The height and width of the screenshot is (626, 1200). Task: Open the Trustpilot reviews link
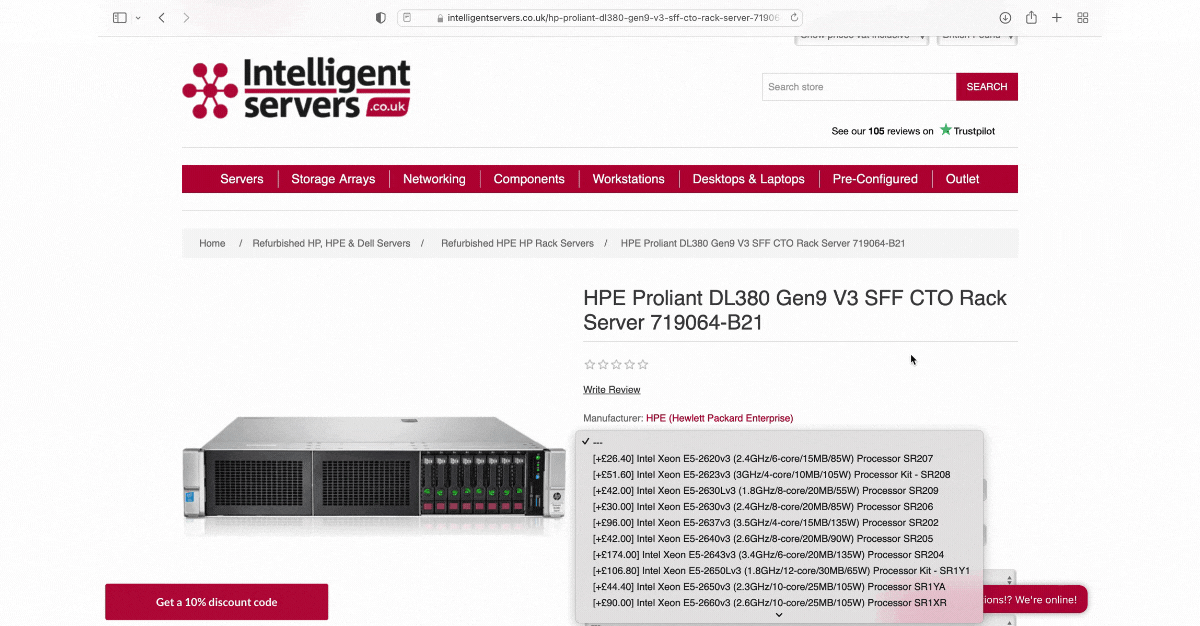click(913, 131)
